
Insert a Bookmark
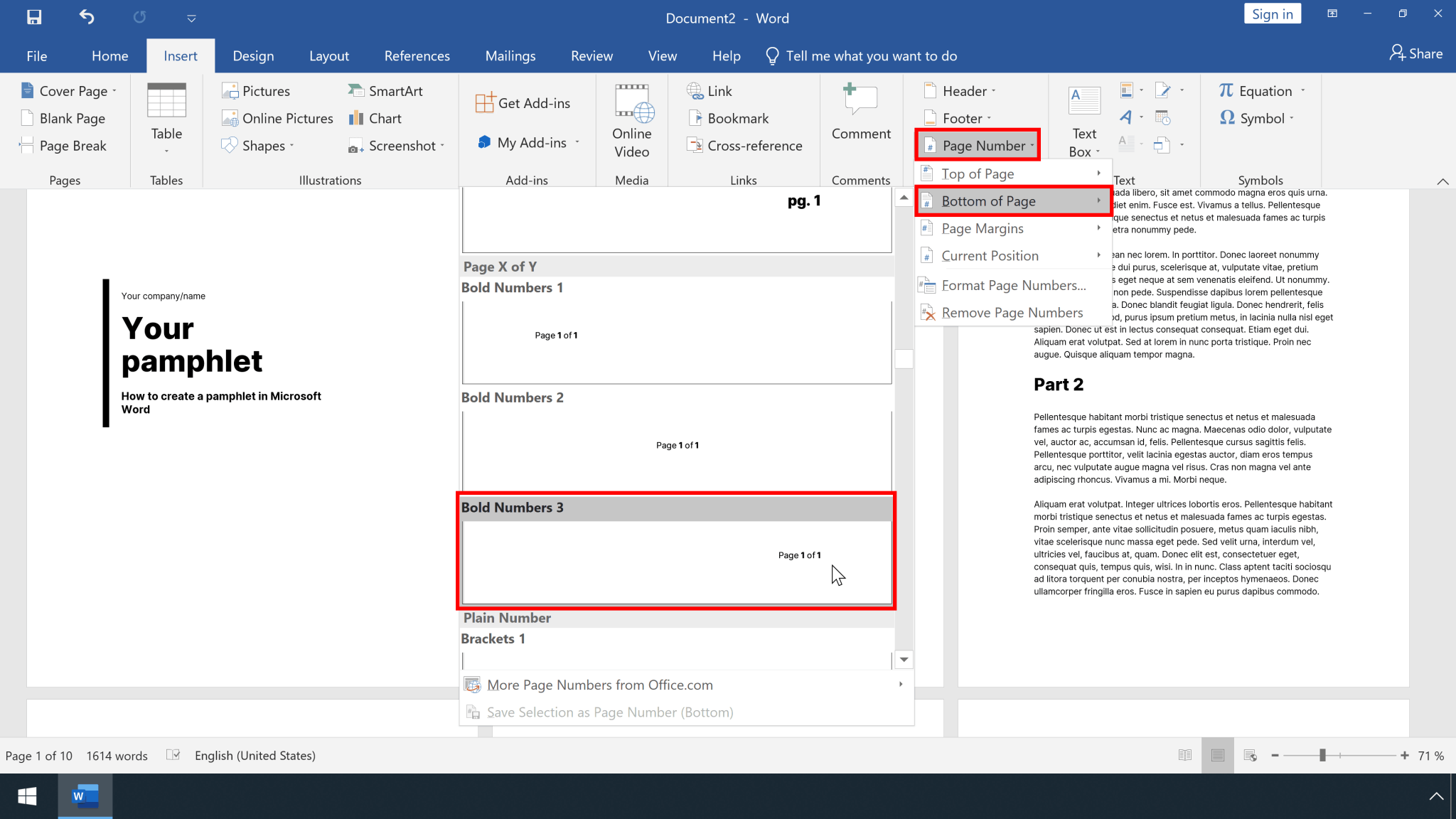coord(737,118)
